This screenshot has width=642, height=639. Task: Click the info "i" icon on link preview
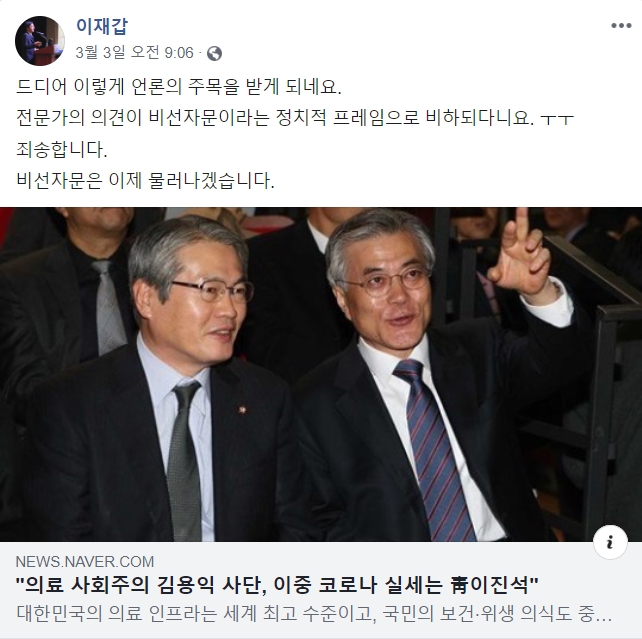[x=610, y=542]
